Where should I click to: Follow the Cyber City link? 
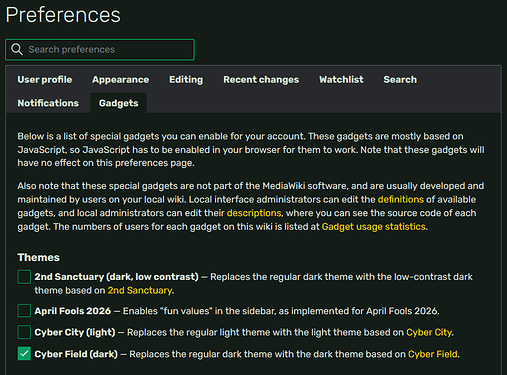429,332
